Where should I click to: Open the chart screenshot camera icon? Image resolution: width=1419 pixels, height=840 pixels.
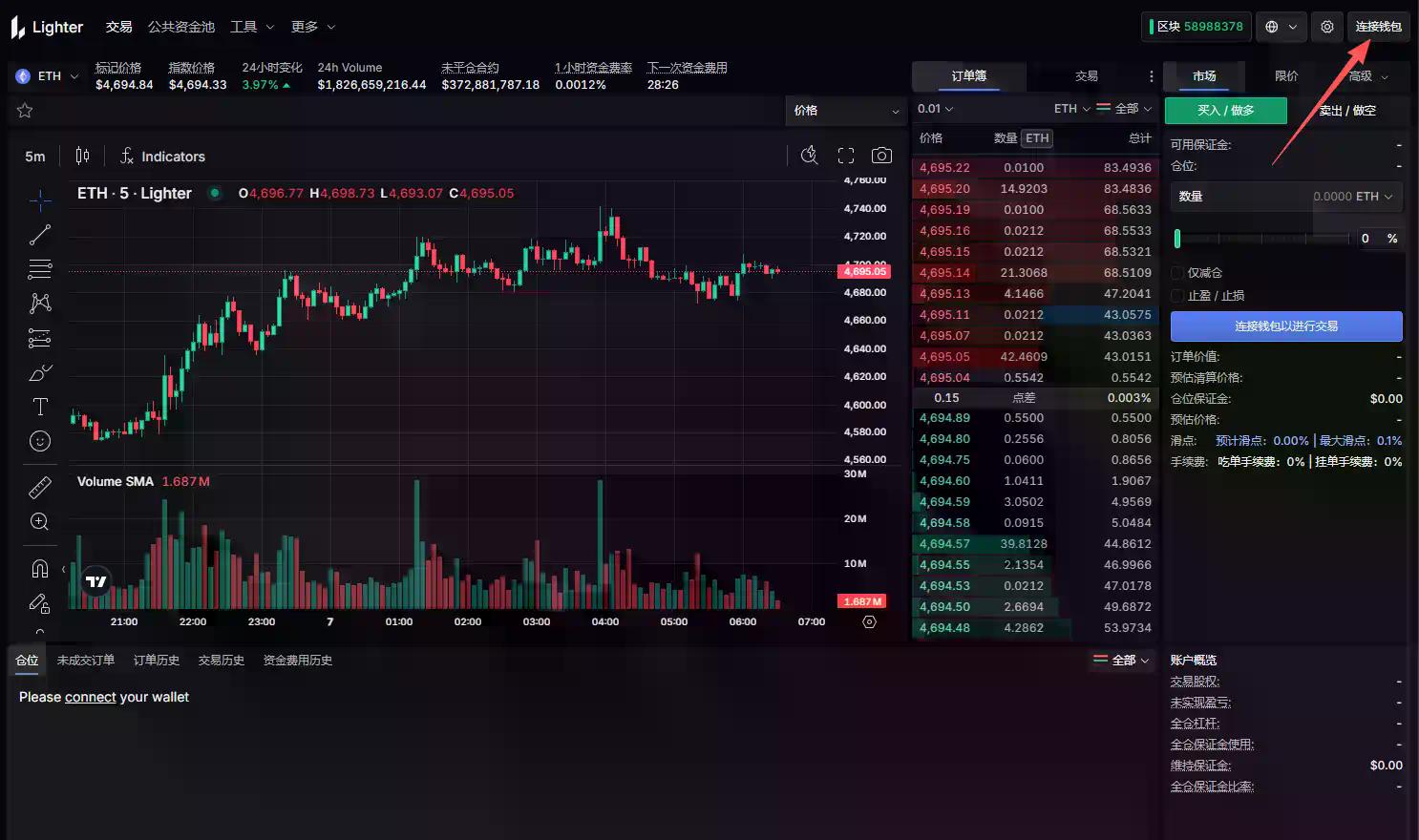(x=881, y=156)
